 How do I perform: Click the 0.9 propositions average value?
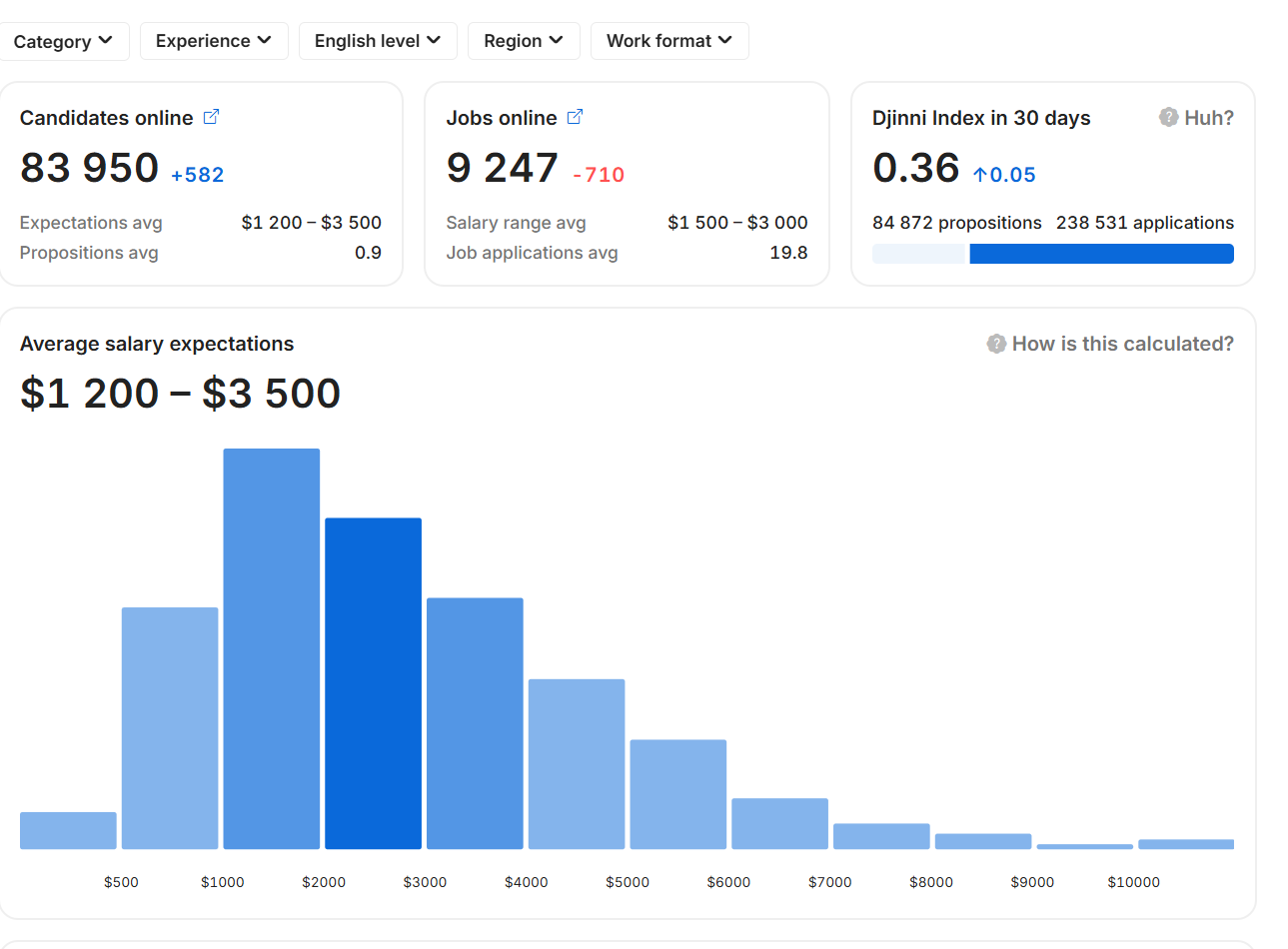[368, 253]
